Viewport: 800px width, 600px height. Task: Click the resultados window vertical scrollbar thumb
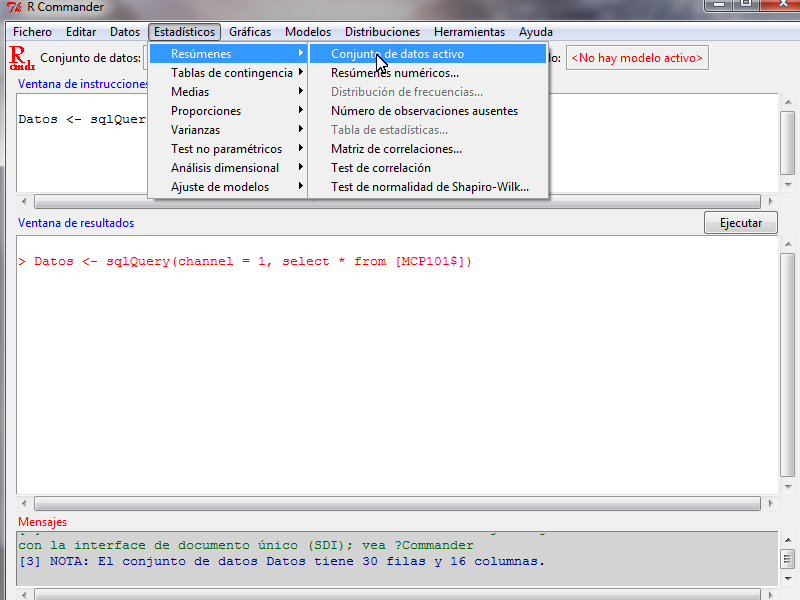pos(788,365)
